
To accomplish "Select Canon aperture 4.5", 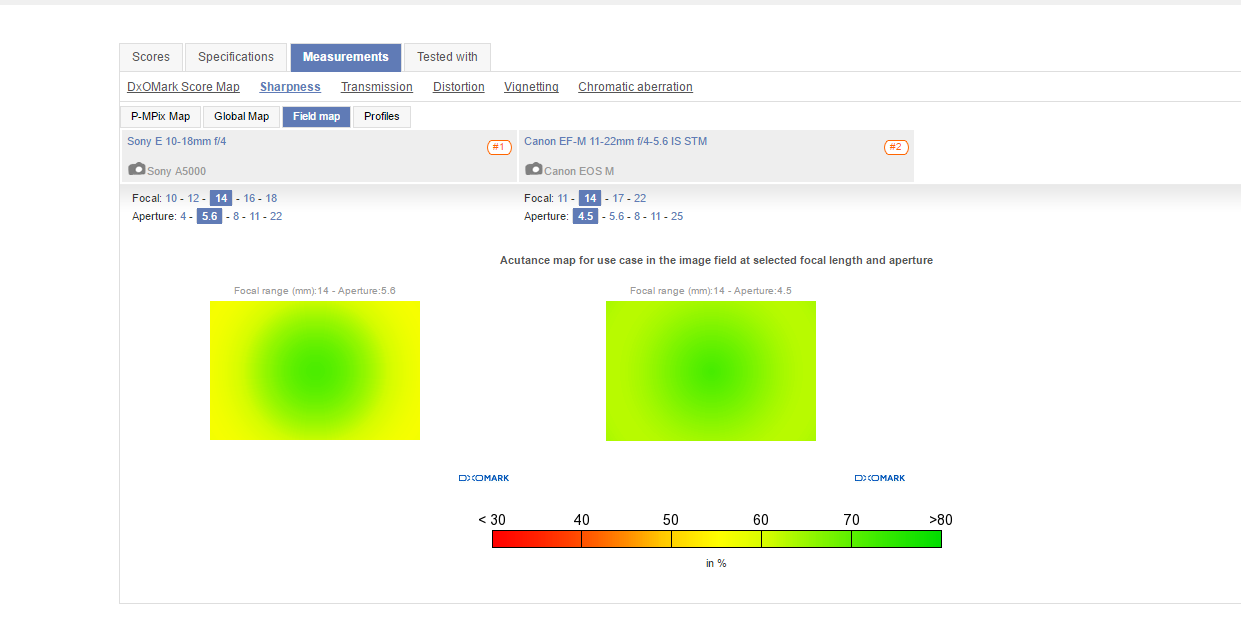I will click(585, 216).
